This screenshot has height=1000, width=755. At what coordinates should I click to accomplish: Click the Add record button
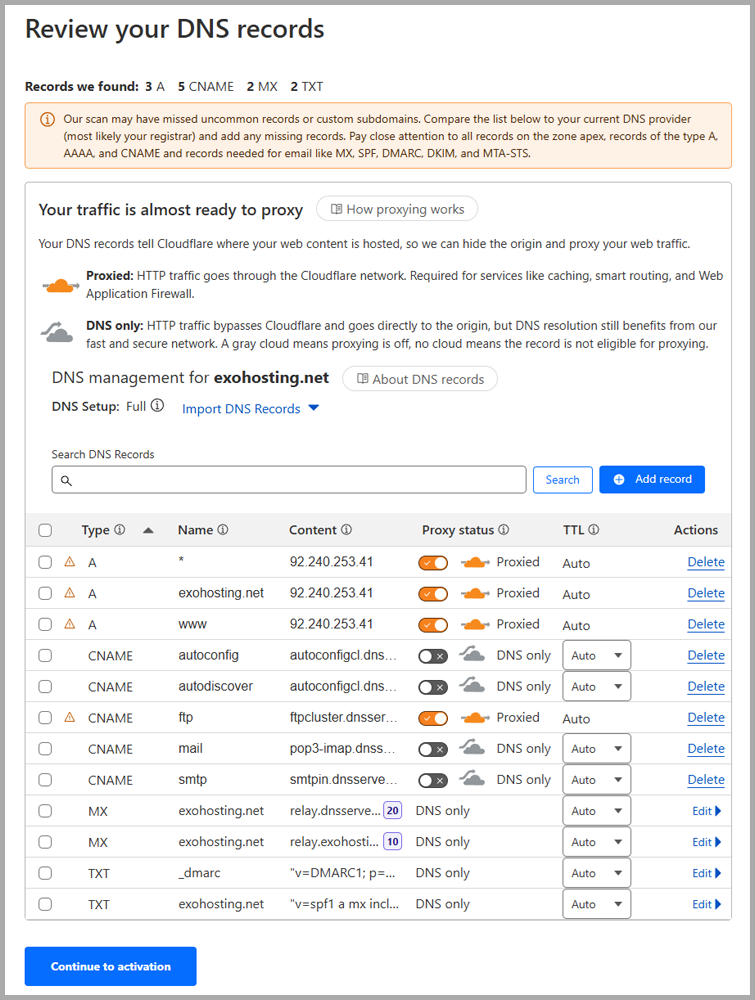[x=652, y=480]
